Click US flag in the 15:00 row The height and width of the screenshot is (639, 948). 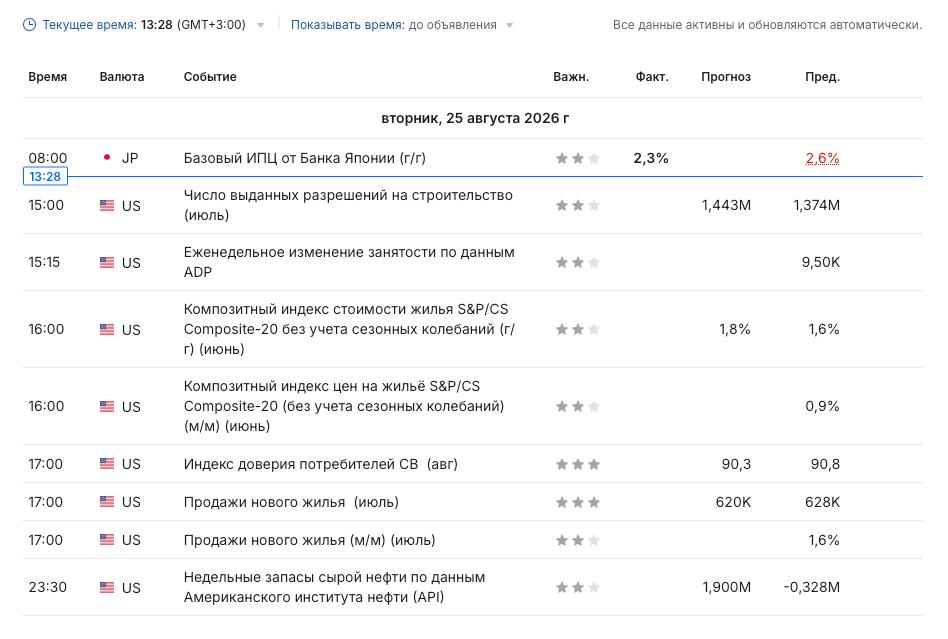[107, 206]
